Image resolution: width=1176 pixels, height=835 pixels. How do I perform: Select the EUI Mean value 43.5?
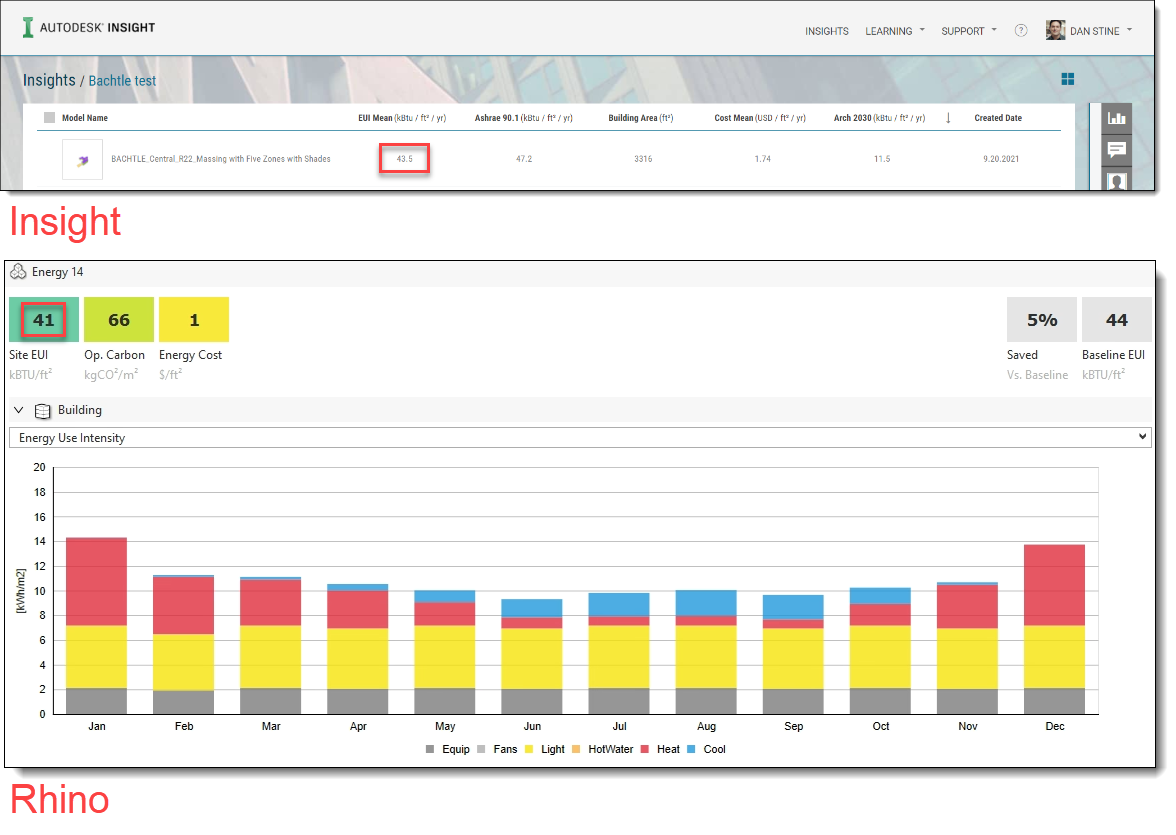click(404, 158)
